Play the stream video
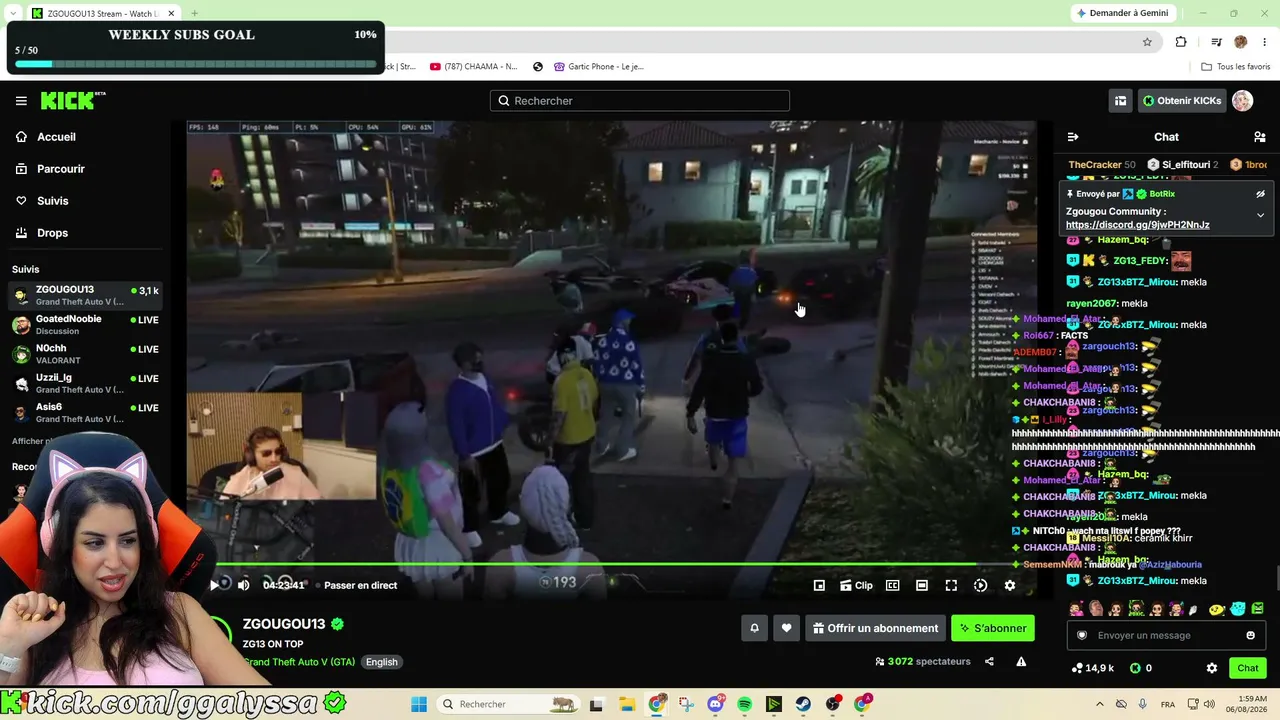Image resolution: width=1280 pixels, height=720 pixels. (213, 585)
